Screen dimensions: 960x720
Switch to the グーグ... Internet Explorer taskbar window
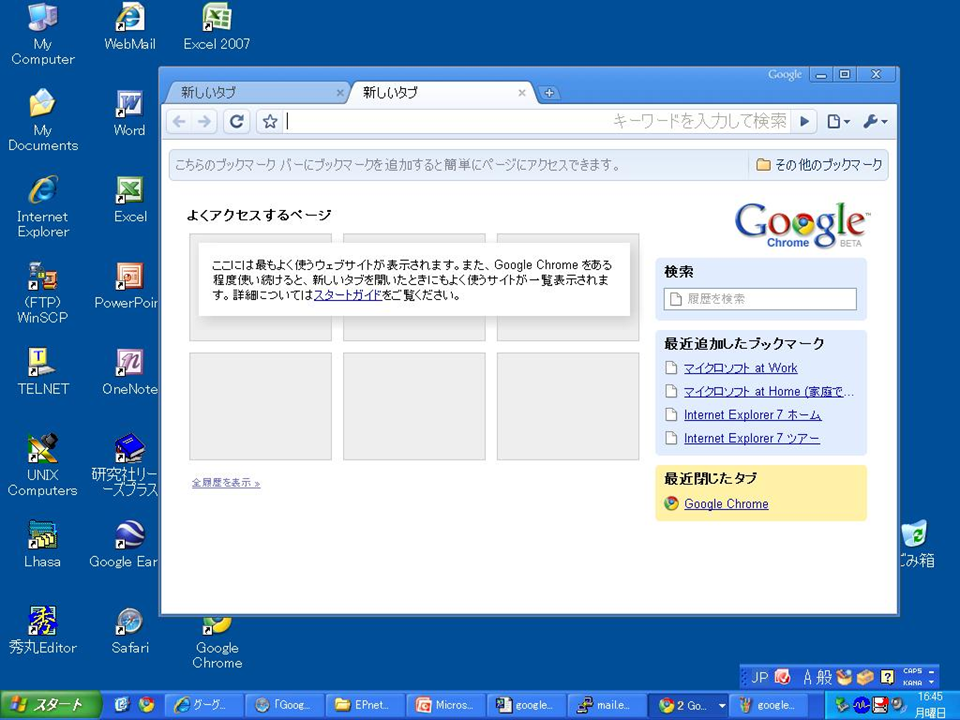pyautogui.click(x=203, y=705)
